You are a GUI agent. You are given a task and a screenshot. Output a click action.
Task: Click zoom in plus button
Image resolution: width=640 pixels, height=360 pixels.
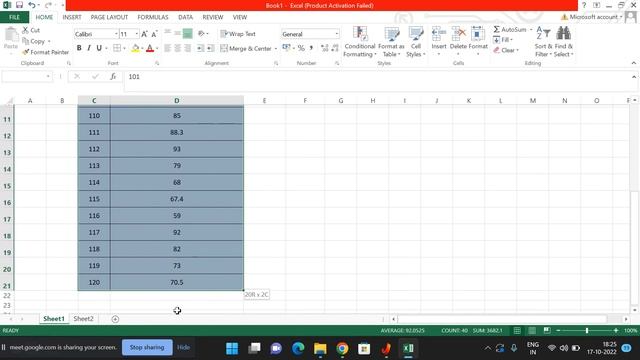pyautogui.click(x=616, y=330)
